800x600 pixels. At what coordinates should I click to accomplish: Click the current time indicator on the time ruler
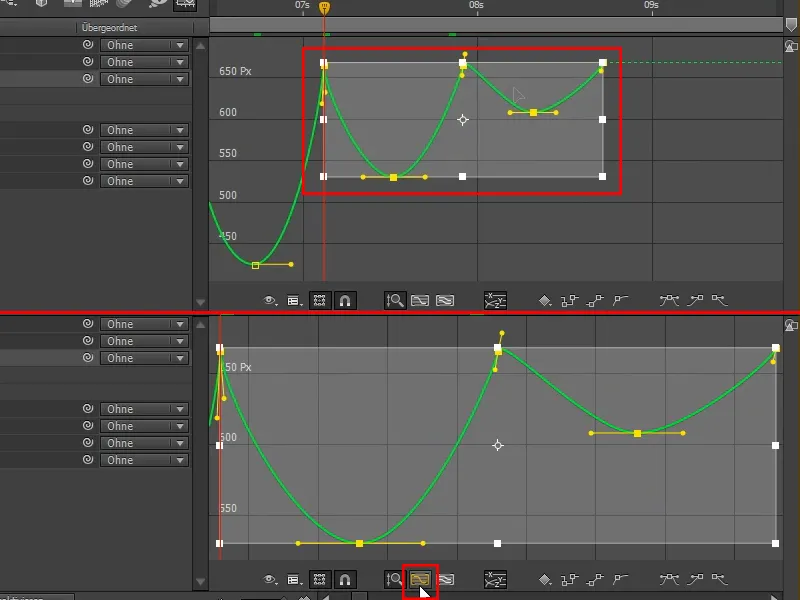click(x=324, y=8)
